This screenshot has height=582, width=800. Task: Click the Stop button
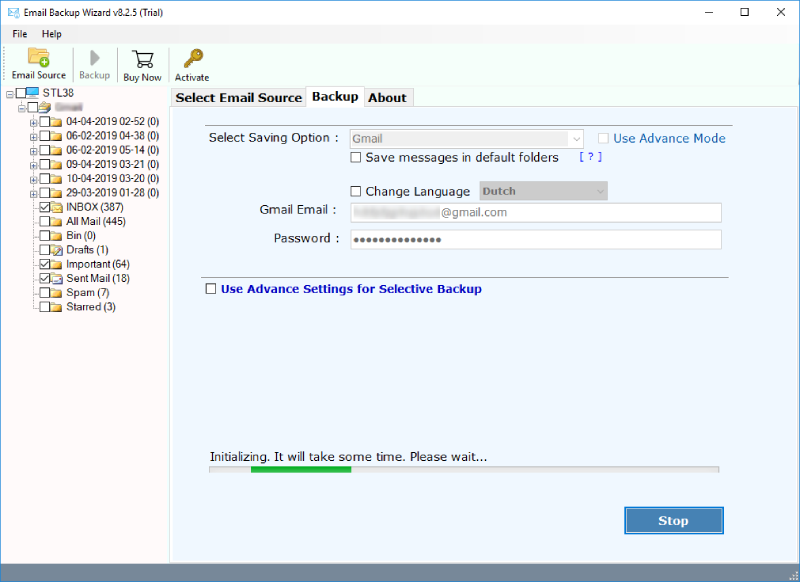[673, 520]
